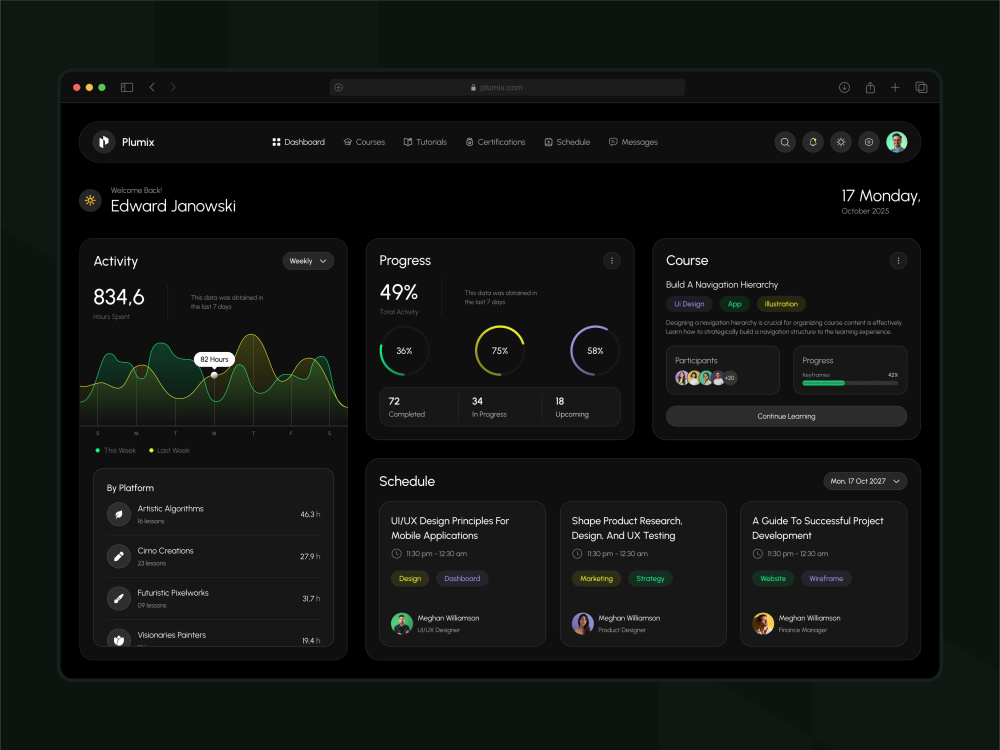Click browser share icon
This screenshot has width=1000, height=750.
click(870, 87)
